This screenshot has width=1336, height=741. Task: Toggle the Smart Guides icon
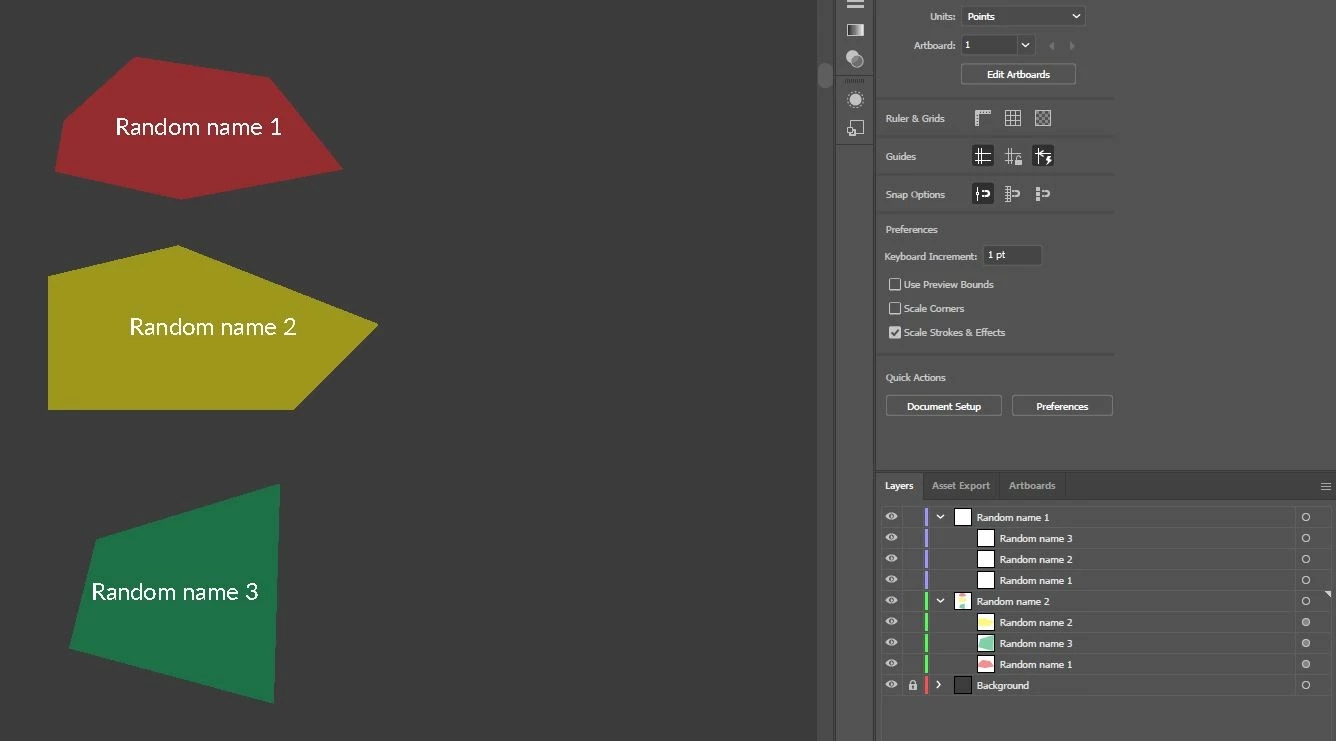(1043, 156)
